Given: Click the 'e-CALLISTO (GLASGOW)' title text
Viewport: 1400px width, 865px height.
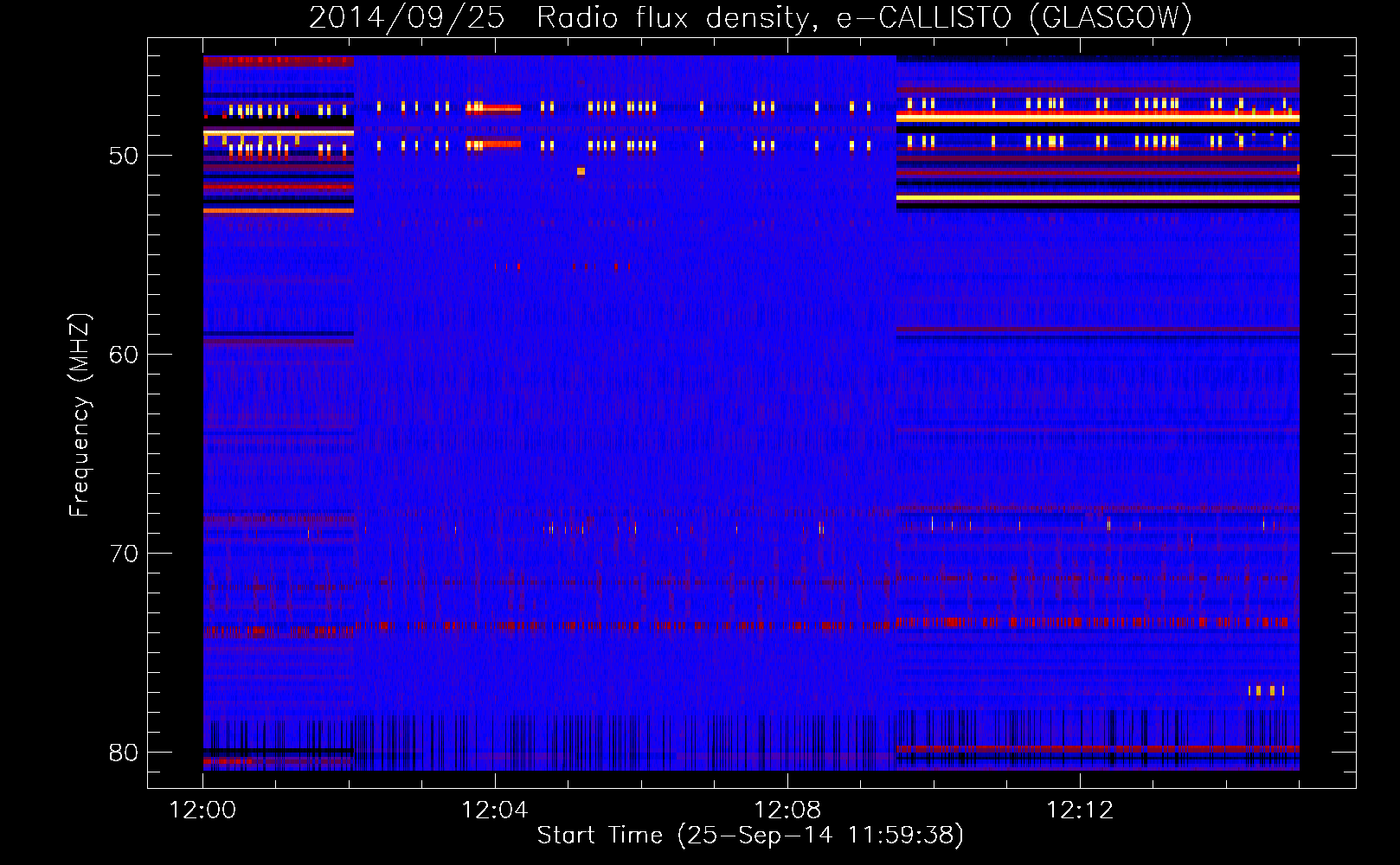Looking at the screenshot, I should click(x=1015, y=17).
